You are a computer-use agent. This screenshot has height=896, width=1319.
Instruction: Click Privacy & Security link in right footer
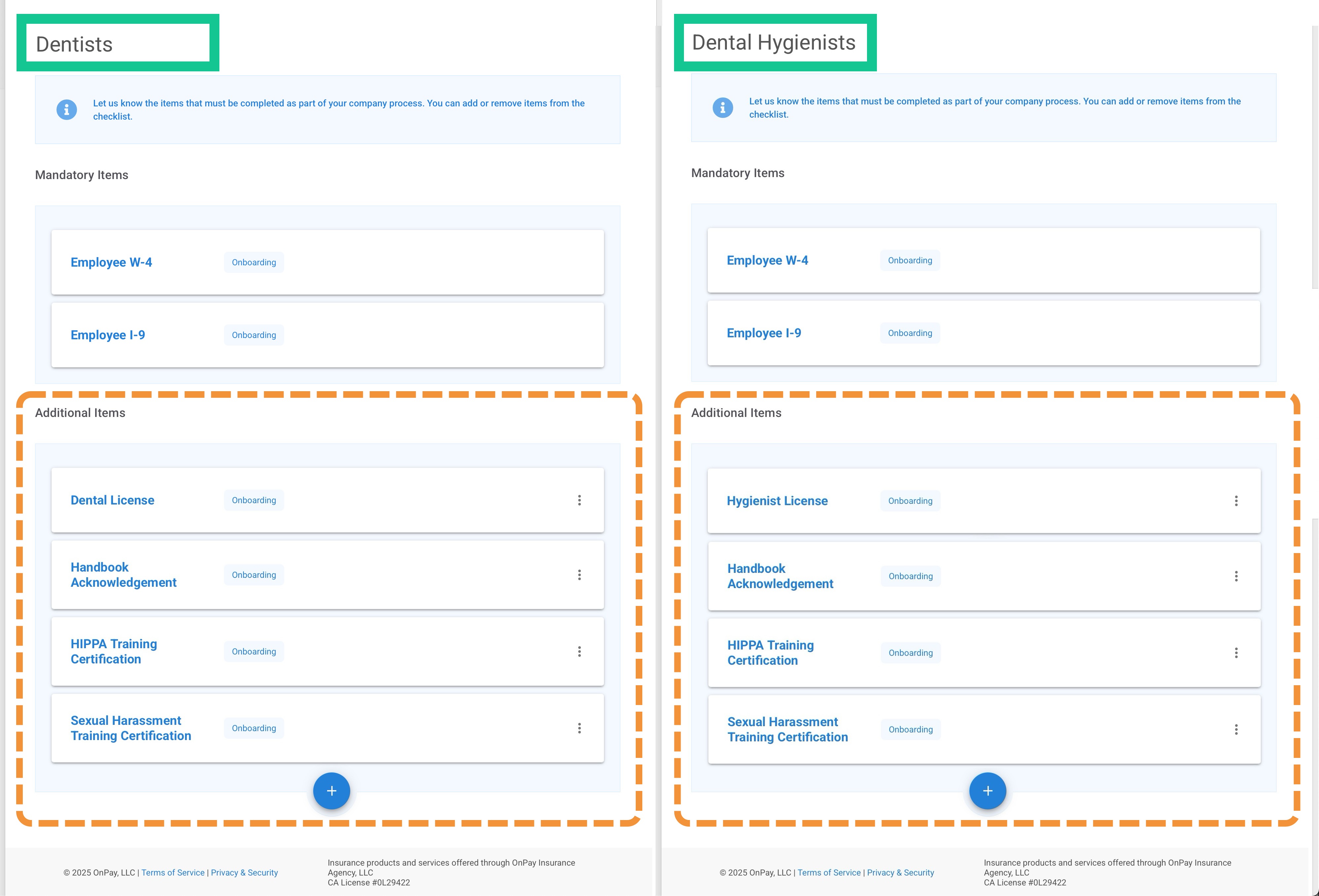[x=900, y=873]
